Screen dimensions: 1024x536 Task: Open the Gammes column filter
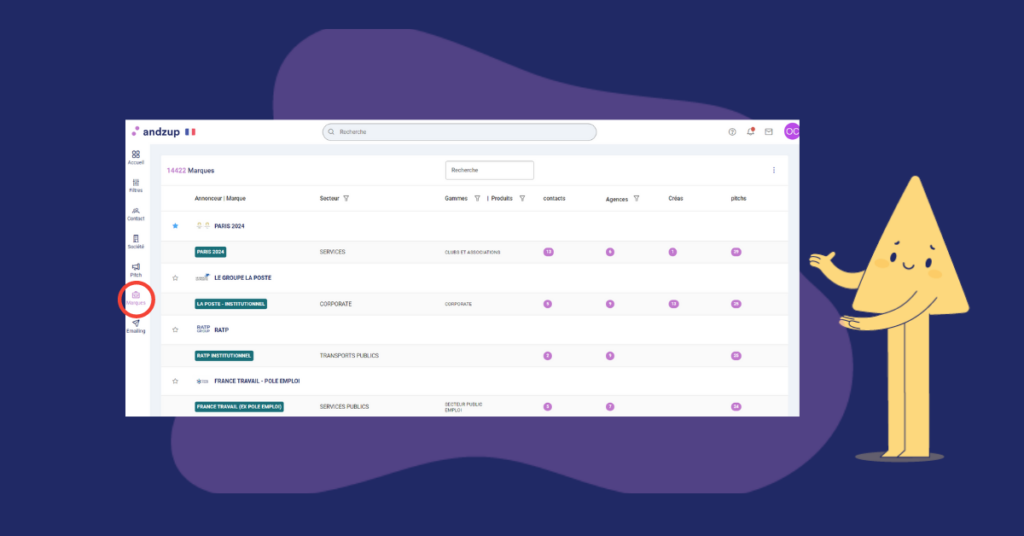point(477,198)
